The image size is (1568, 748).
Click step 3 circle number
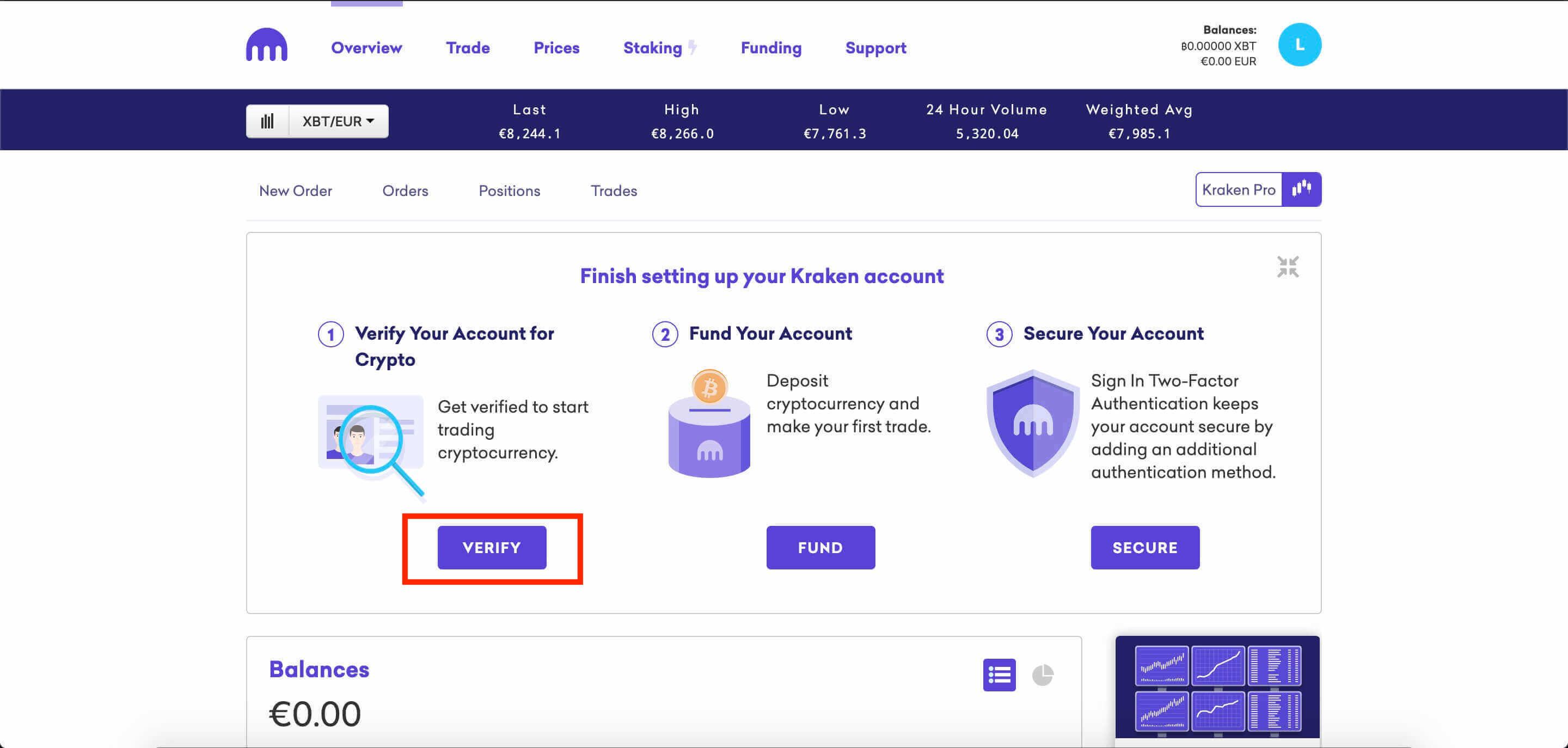999,334
